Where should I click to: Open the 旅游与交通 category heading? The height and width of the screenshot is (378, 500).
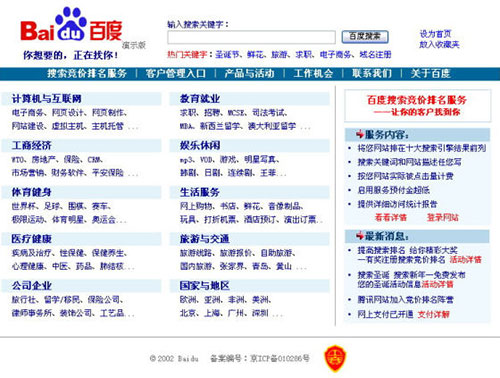pyautogui.click(x=205, y=239)
